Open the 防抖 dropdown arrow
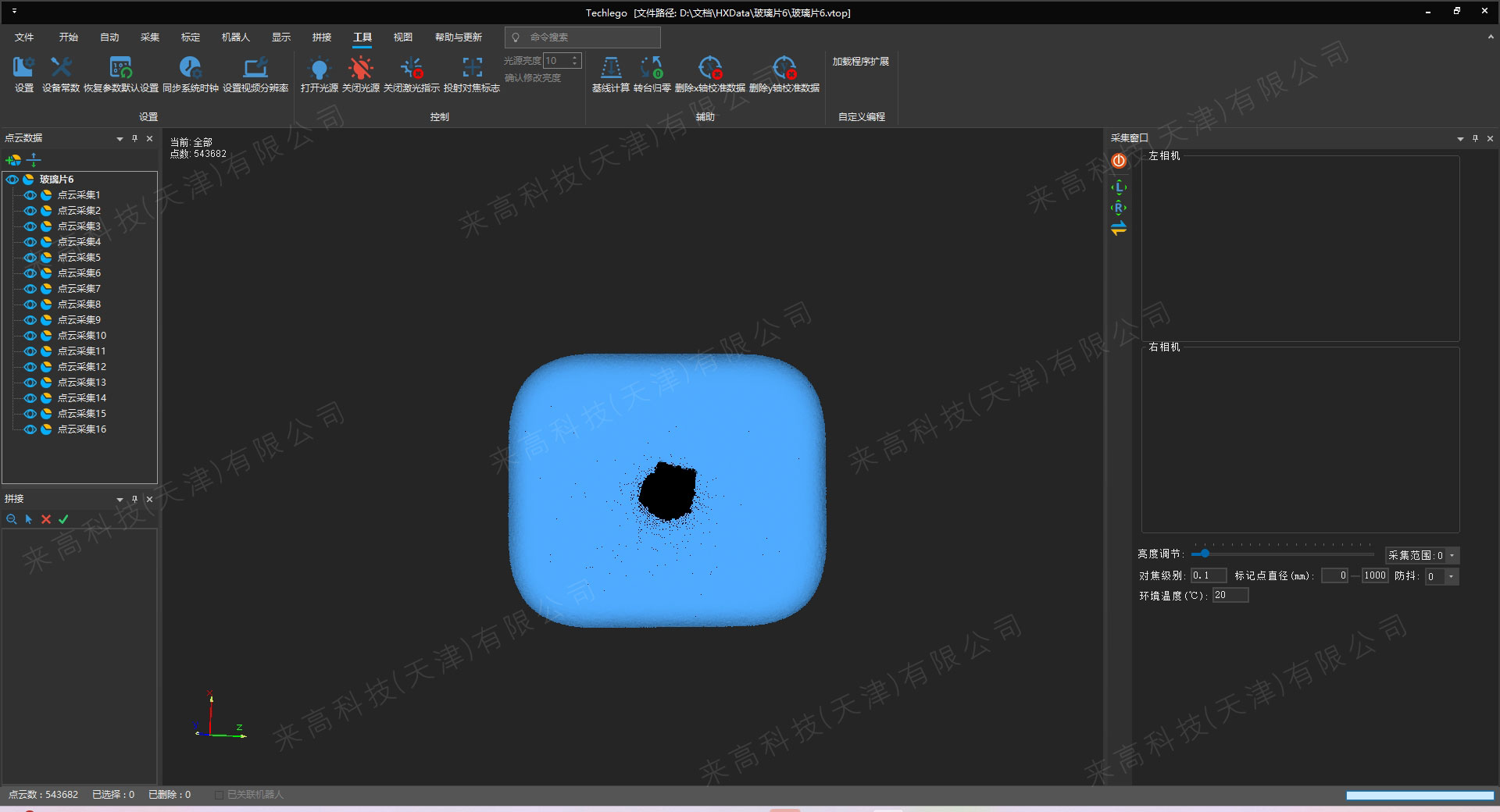The image size is (1500, 812). click(1451, 577)
